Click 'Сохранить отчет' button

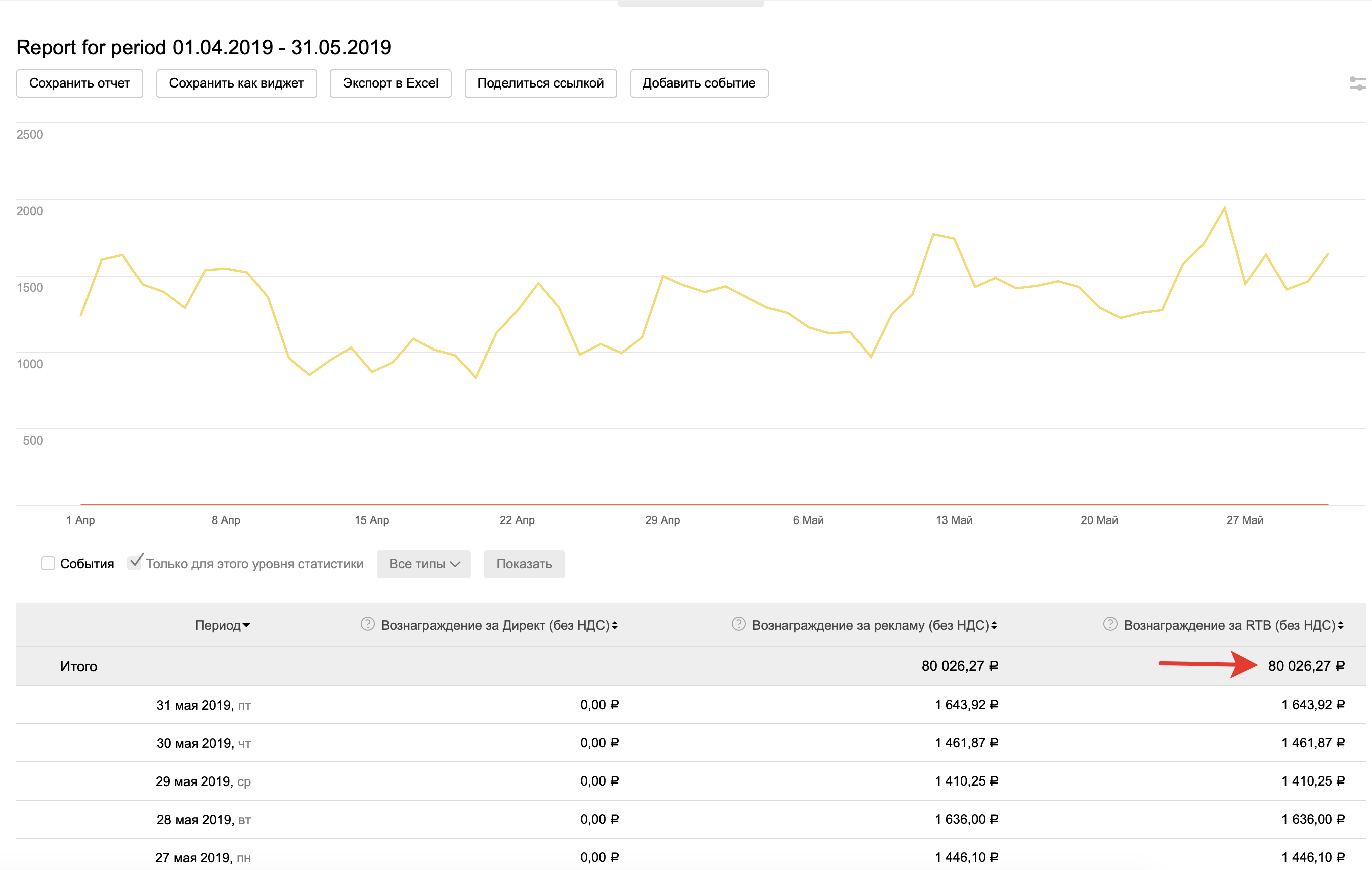(79, 84)
